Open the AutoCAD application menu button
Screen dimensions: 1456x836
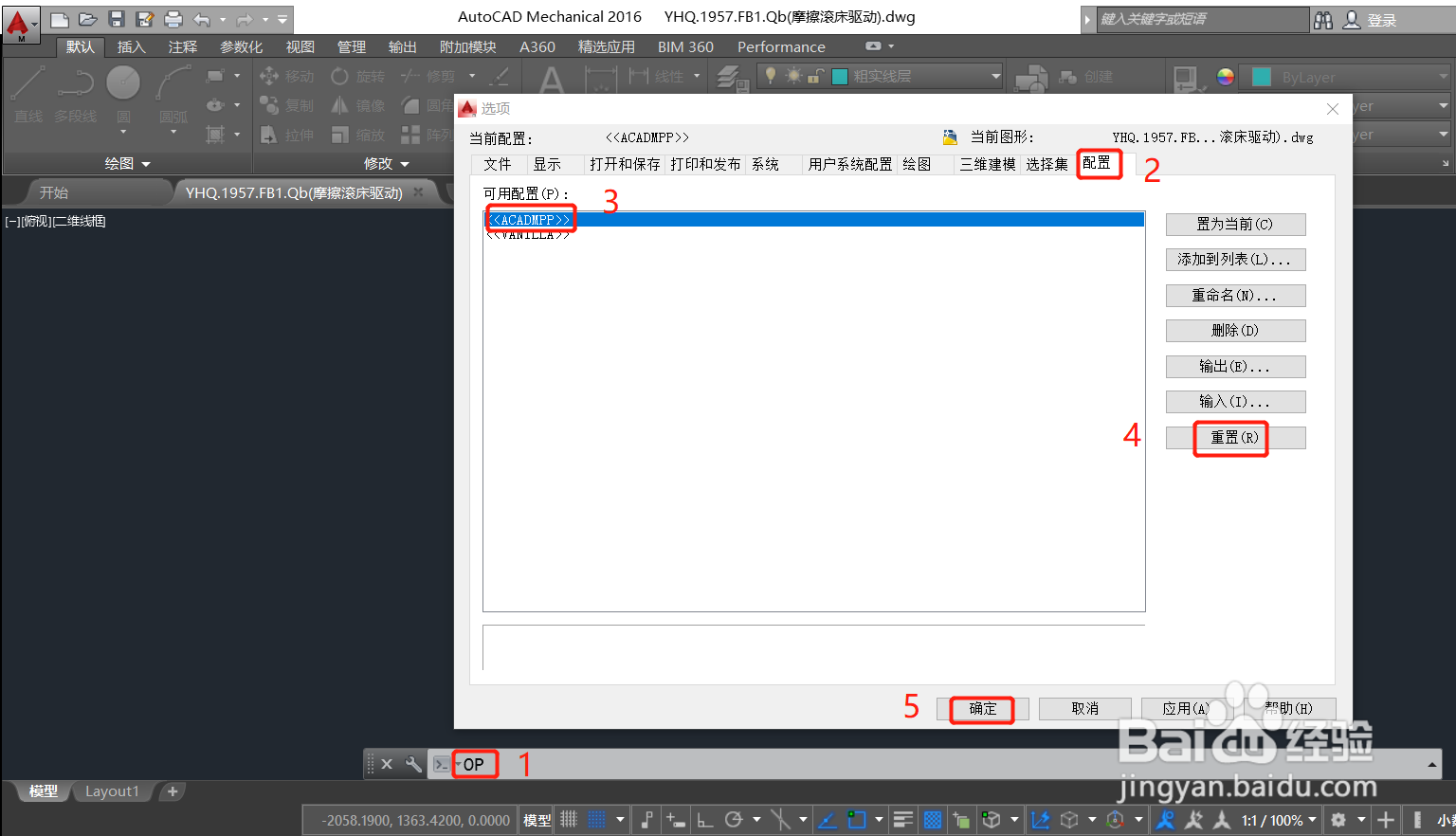pos(19,24)
